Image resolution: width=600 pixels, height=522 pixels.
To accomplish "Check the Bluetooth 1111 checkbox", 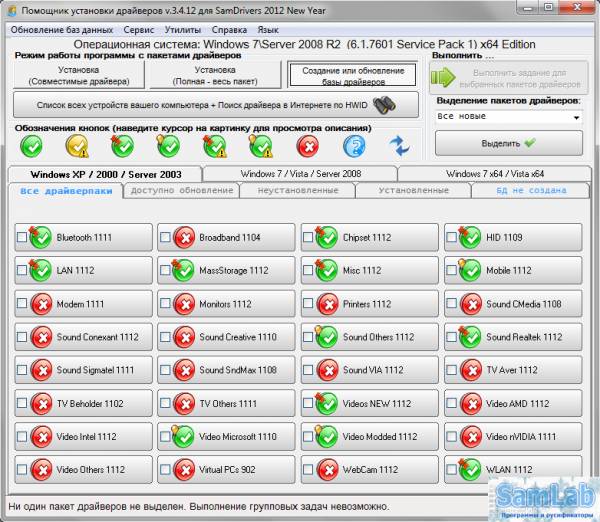I will (x=22, y=237).
